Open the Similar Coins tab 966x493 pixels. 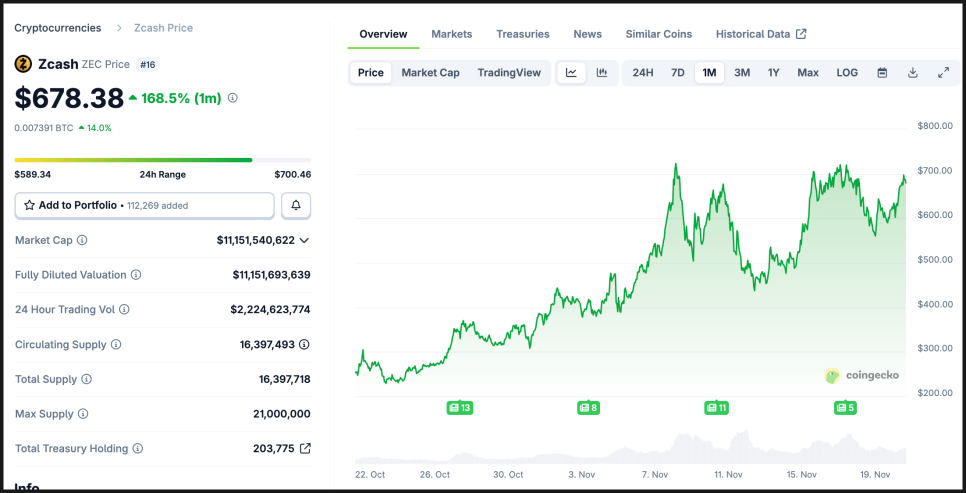(658, 34)
